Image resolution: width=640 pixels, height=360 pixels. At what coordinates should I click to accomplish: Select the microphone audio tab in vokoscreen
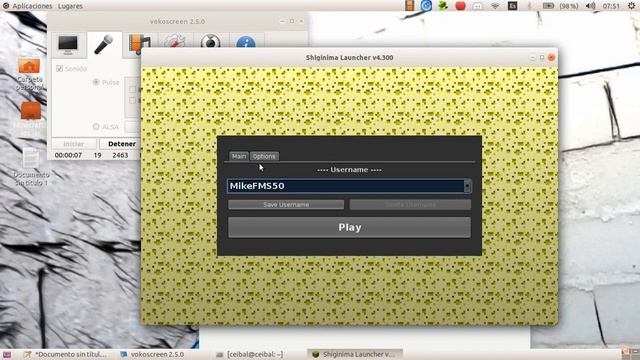(104, 44)
